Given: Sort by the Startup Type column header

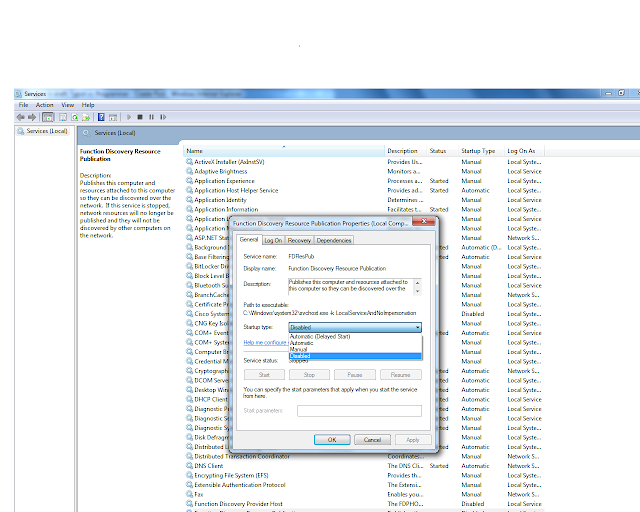Looking at the screenshot, I should click(481, 151).
